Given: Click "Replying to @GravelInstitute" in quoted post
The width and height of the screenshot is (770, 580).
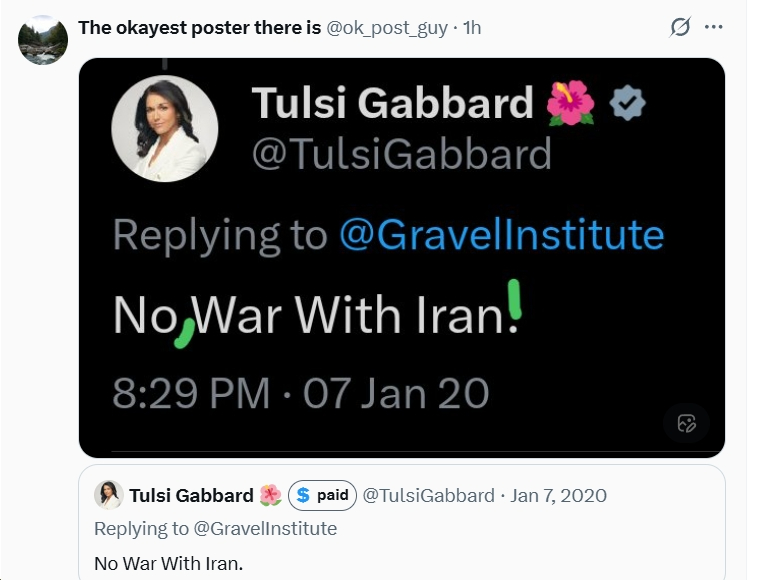Looking at the screenshot, I should pyautogui.click(x=215, y=528).
